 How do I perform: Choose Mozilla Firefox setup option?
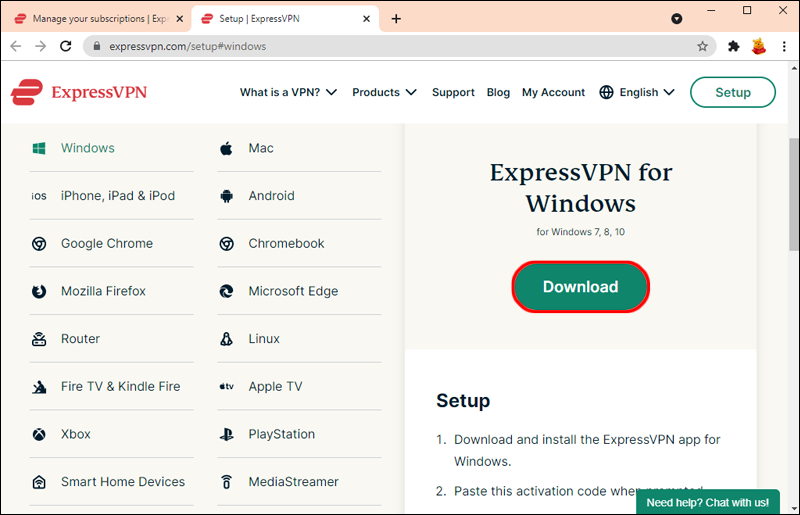point(103,291)
